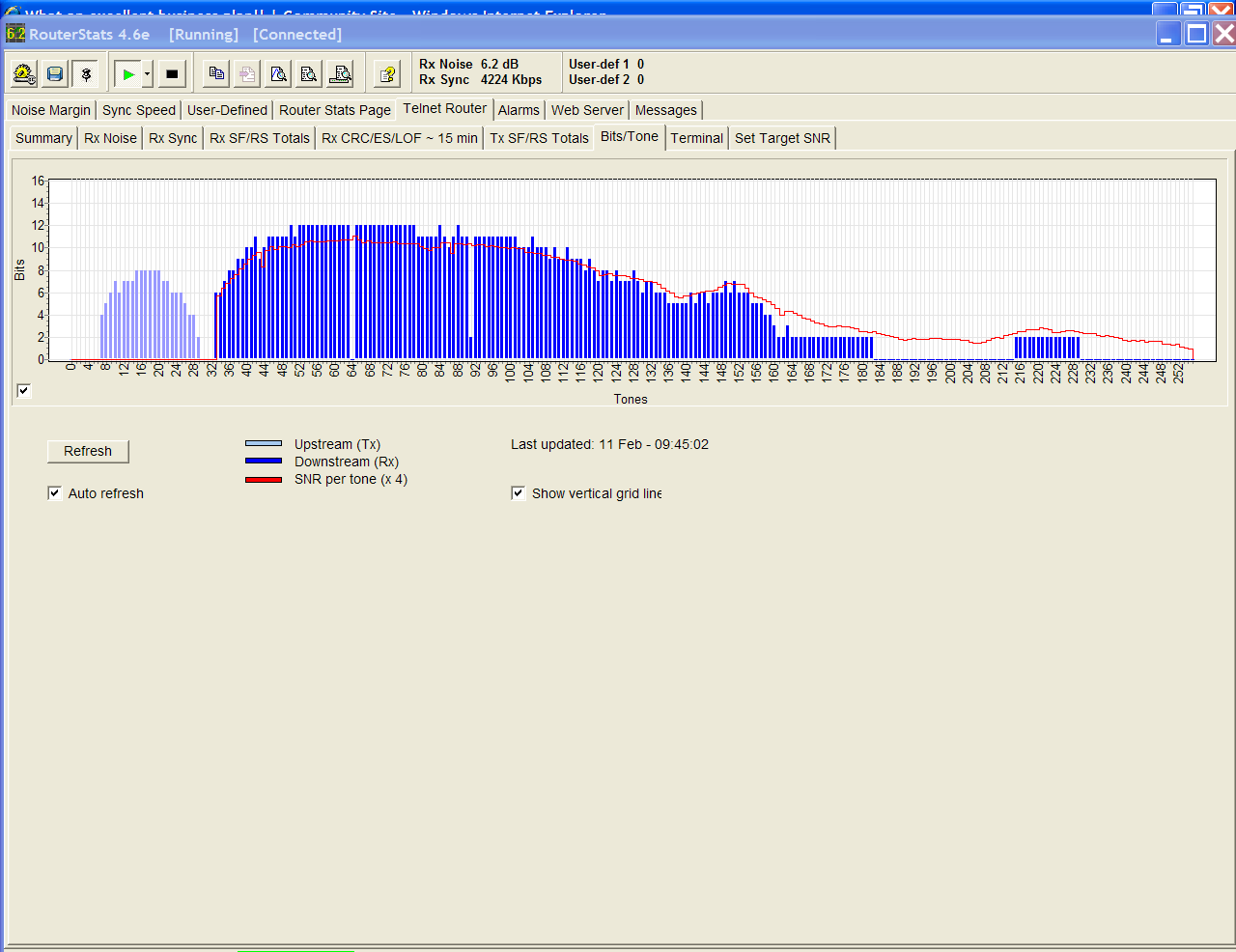Switch to the Noise Margin tab

[50, 110]
